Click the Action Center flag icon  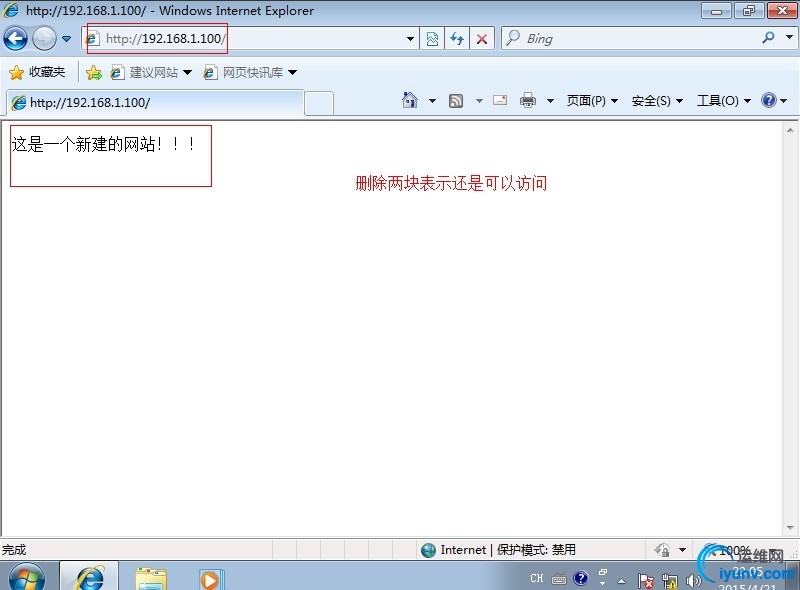[645, 580]
